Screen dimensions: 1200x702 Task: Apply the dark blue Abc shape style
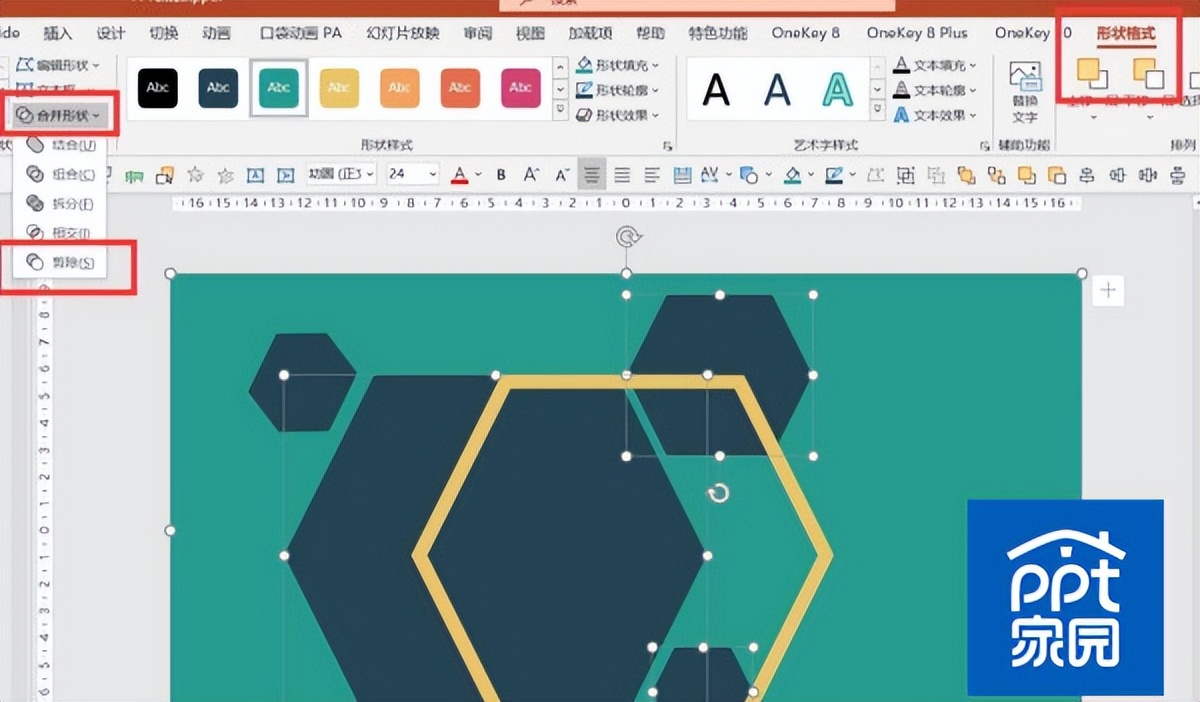coord(218,88)
